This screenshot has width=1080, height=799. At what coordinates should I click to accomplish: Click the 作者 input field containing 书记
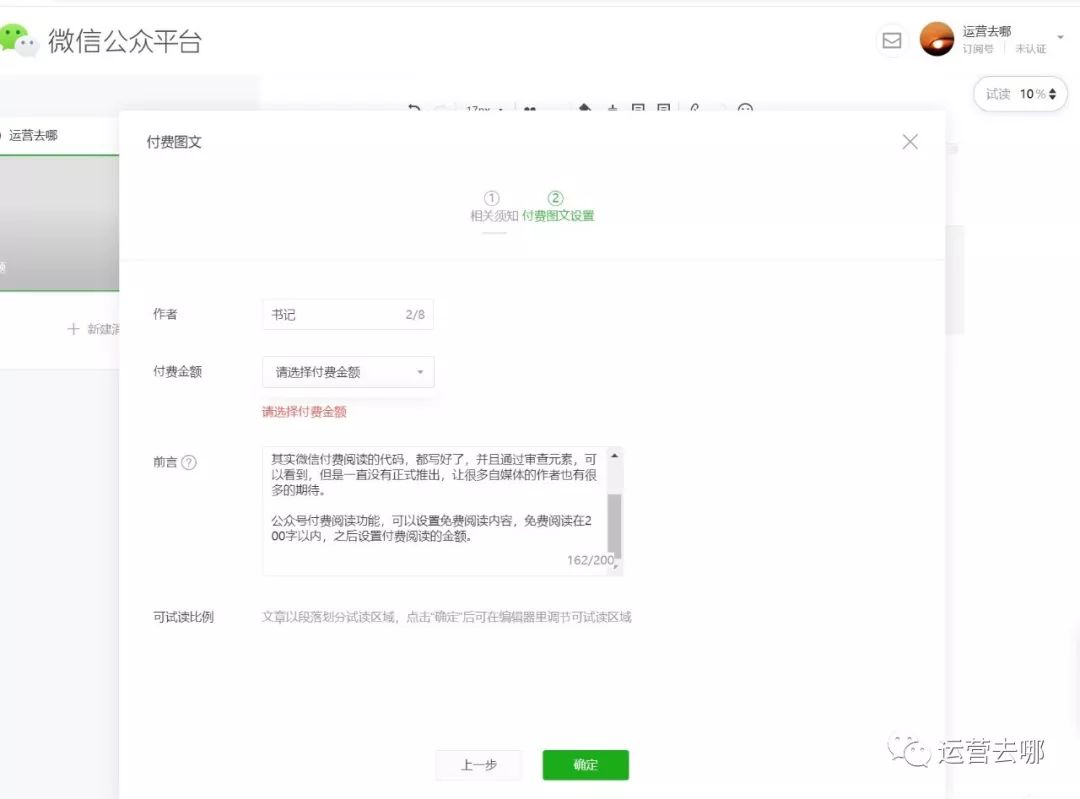(x=348, y=314)
